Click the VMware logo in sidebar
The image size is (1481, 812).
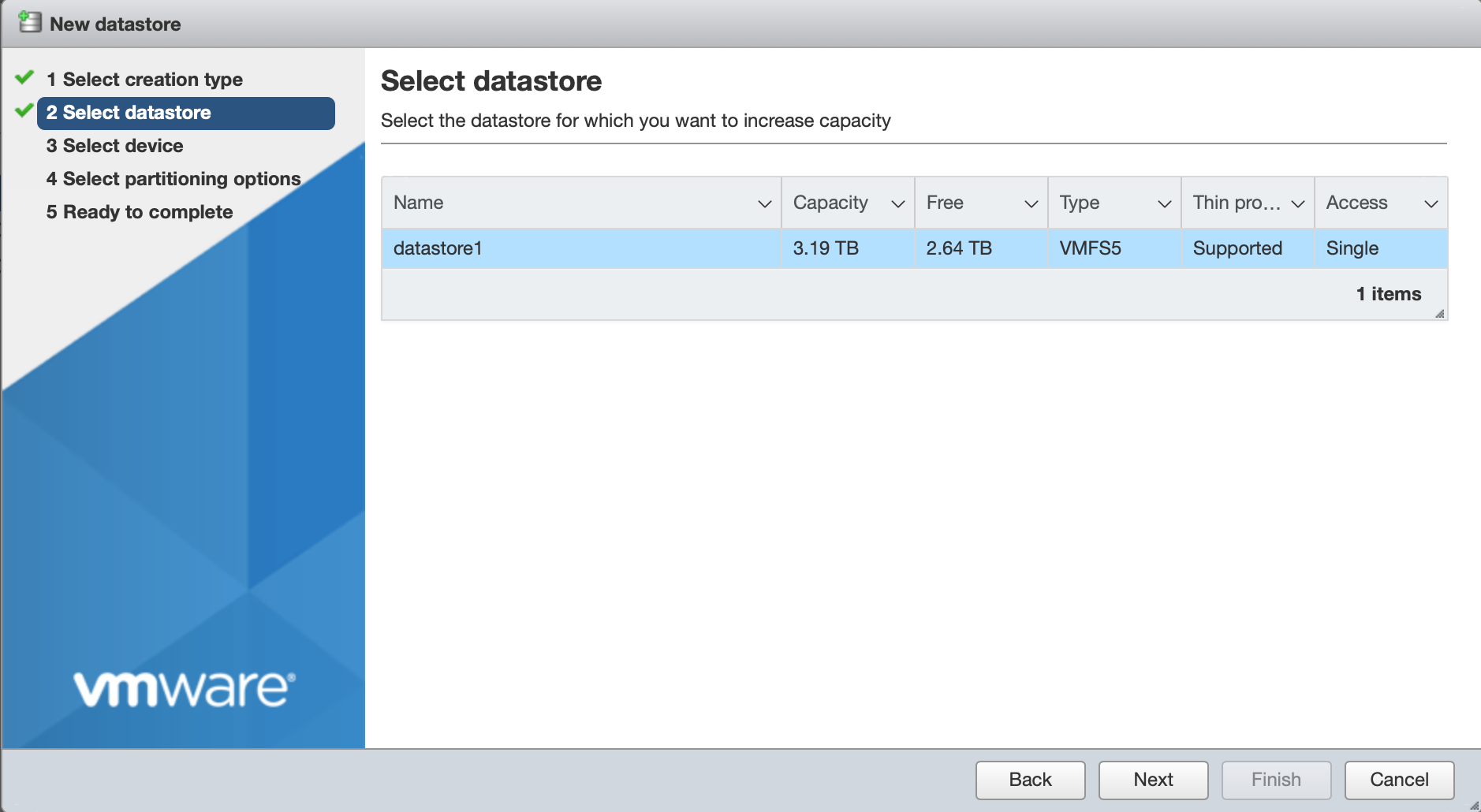(185, 689)
